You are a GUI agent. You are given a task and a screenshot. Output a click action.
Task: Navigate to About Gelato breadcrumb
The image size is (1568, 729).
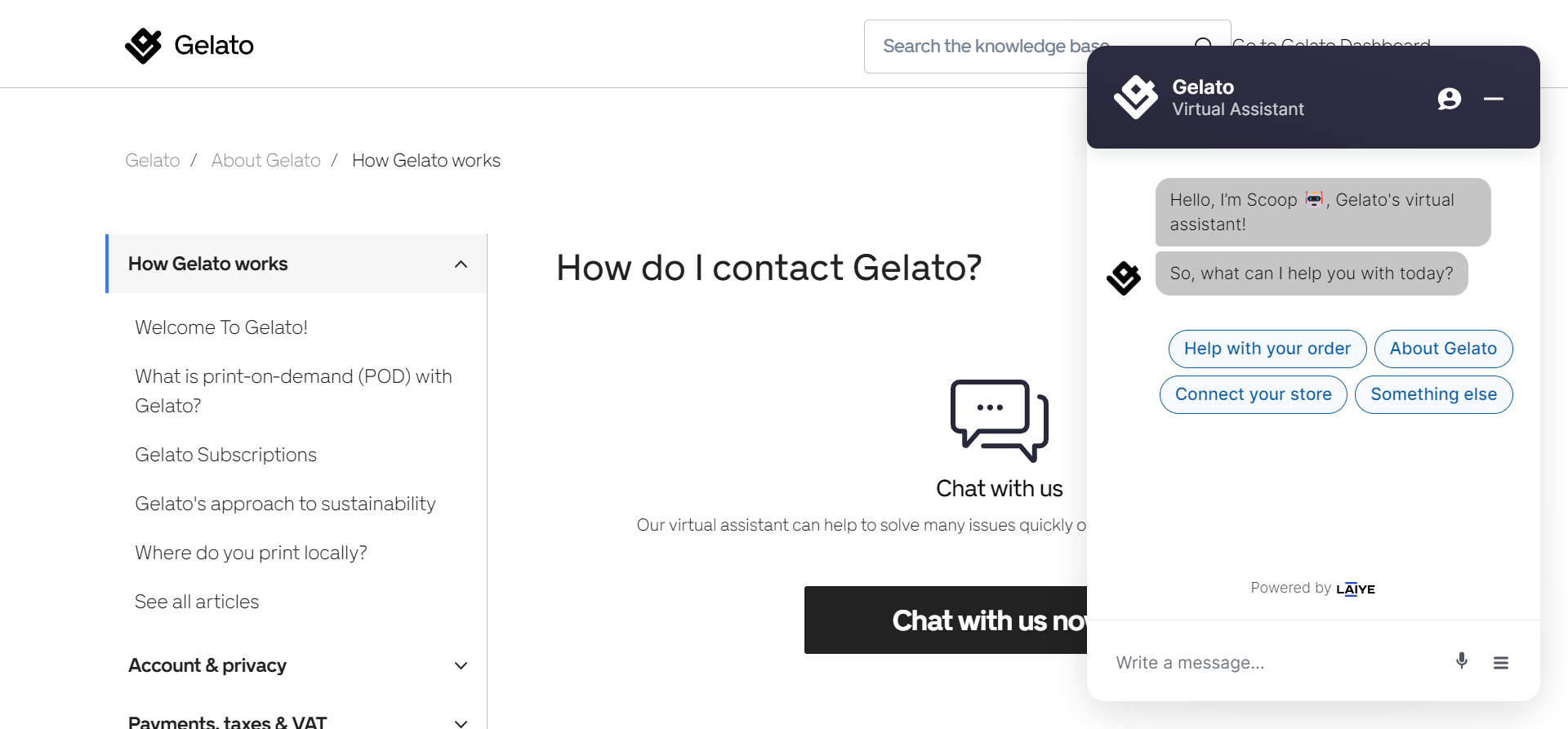(265, 160)
